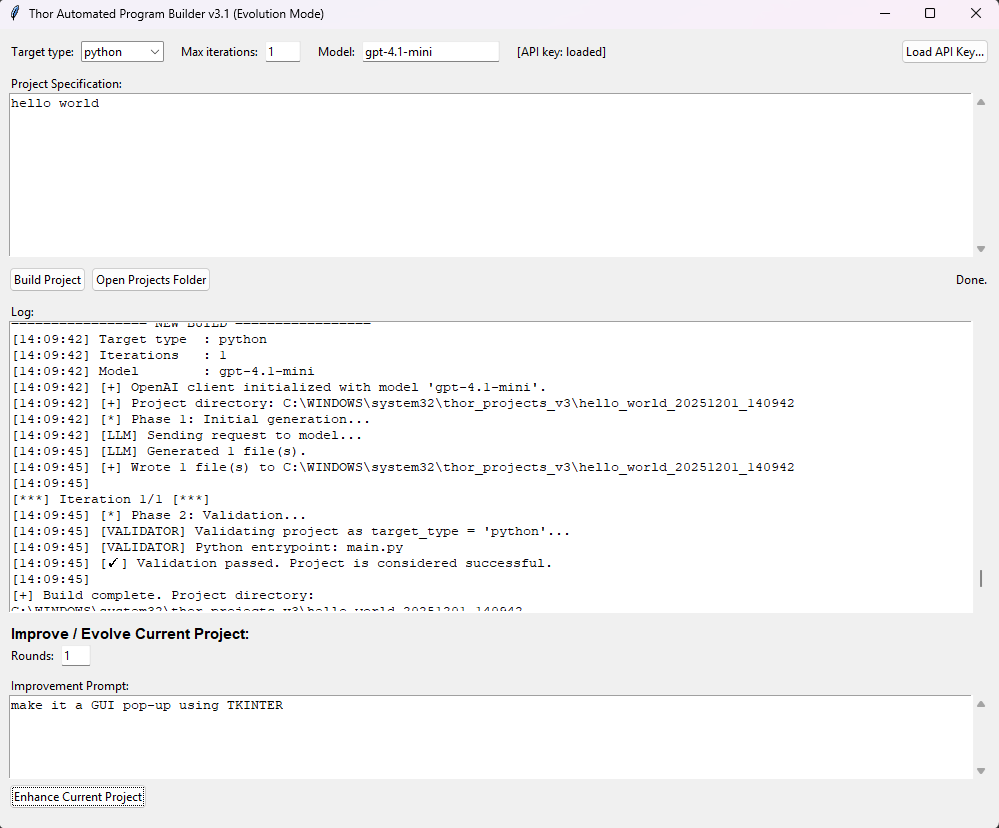Screen dimensions: 999x828
Task: Select the Rounds input field
Action: (x=75, y=656)
